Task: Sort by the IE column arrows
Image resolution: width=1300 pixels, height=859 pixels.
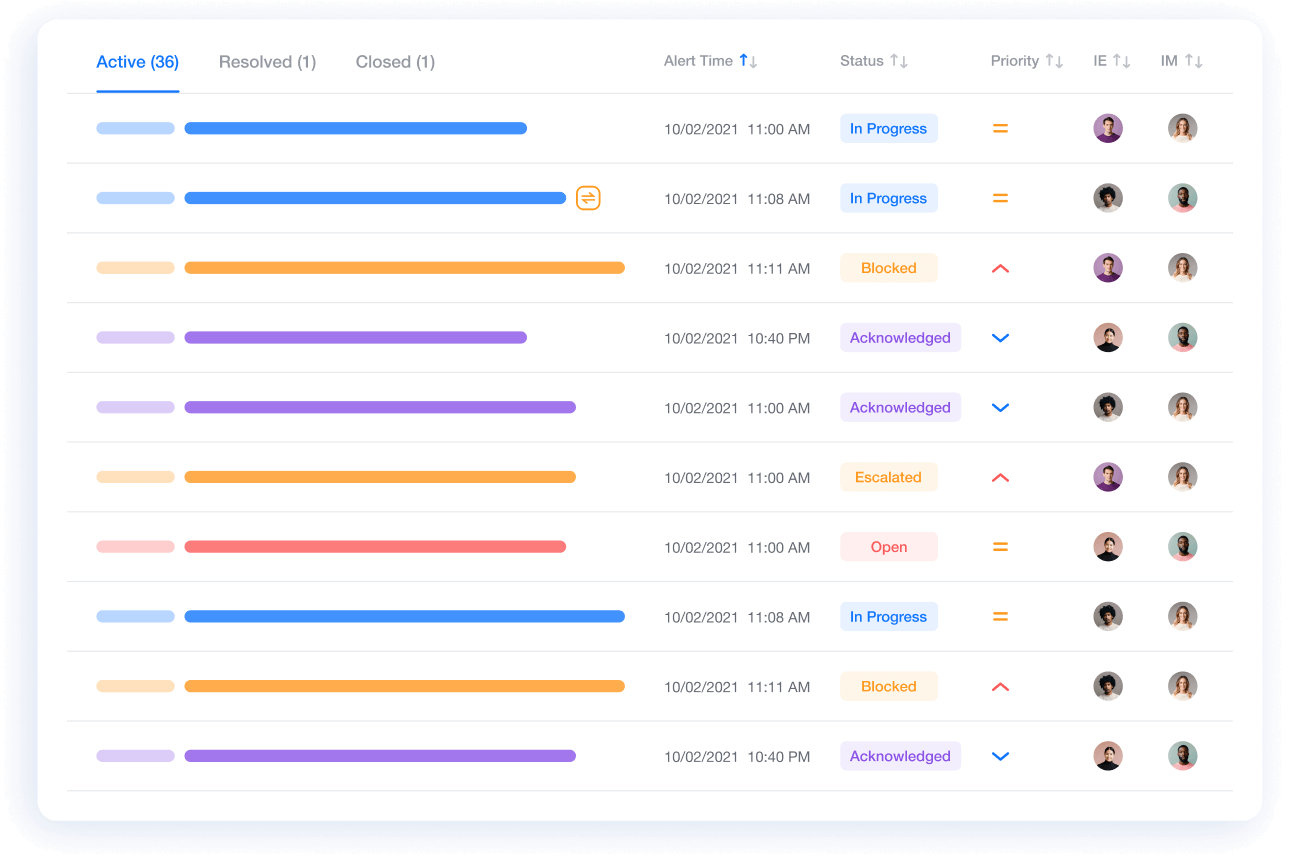Action: pos(1121,61)
